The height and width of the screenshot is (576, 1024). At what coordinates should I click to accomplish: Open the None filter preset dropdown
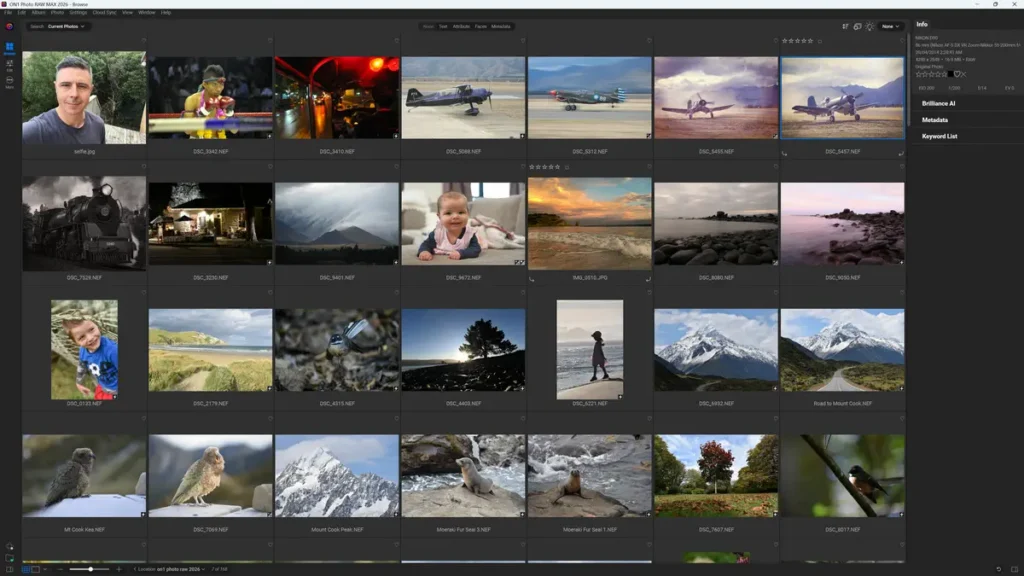(x=890, y=26)
